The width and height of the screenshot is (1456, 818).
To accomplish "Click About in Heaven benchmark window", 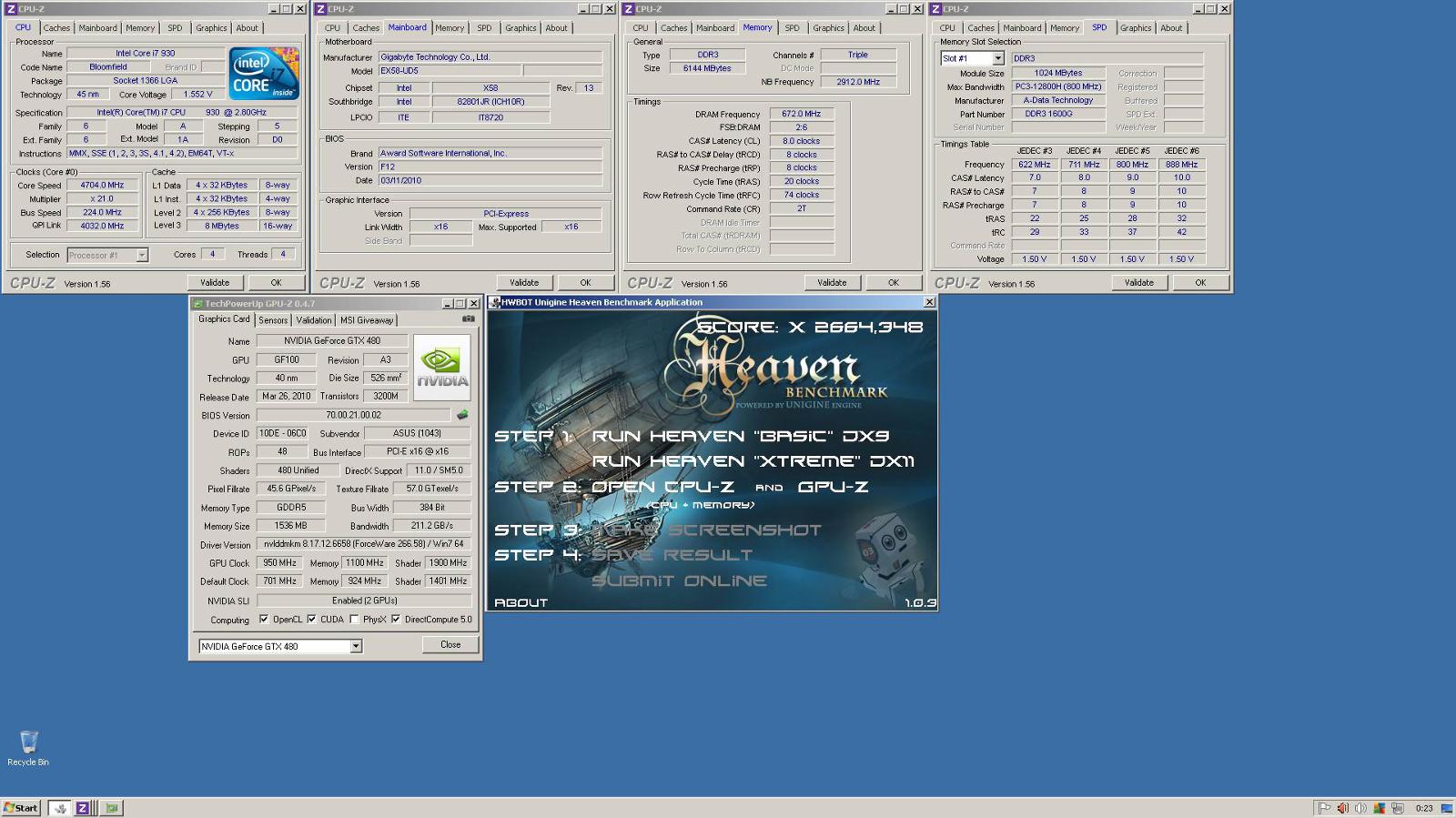I will pos(521,602).
